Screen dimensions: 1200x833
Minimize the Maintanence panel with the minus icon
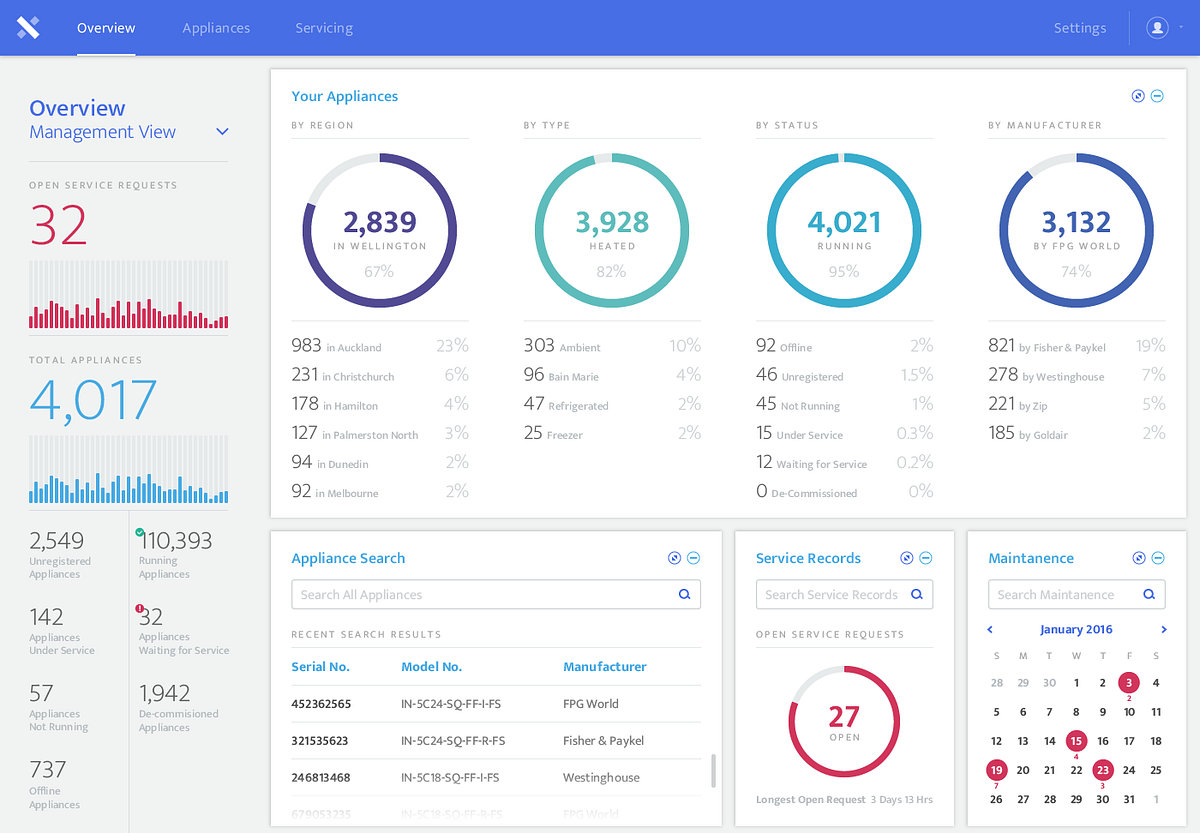tap(1158, 558)
